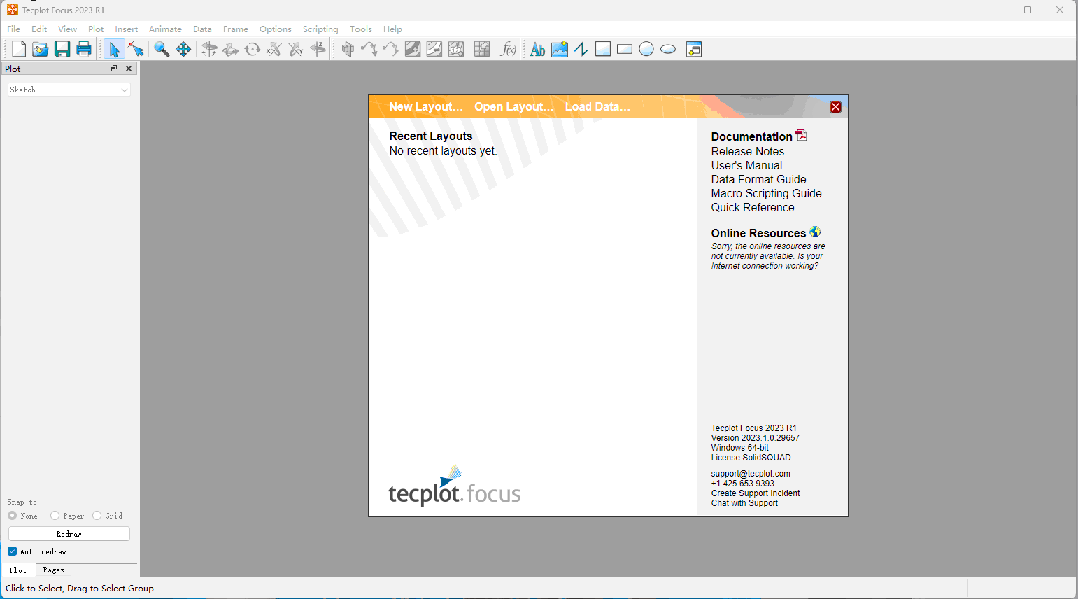
Task: Open the View menu
Action: pos(67,29)
